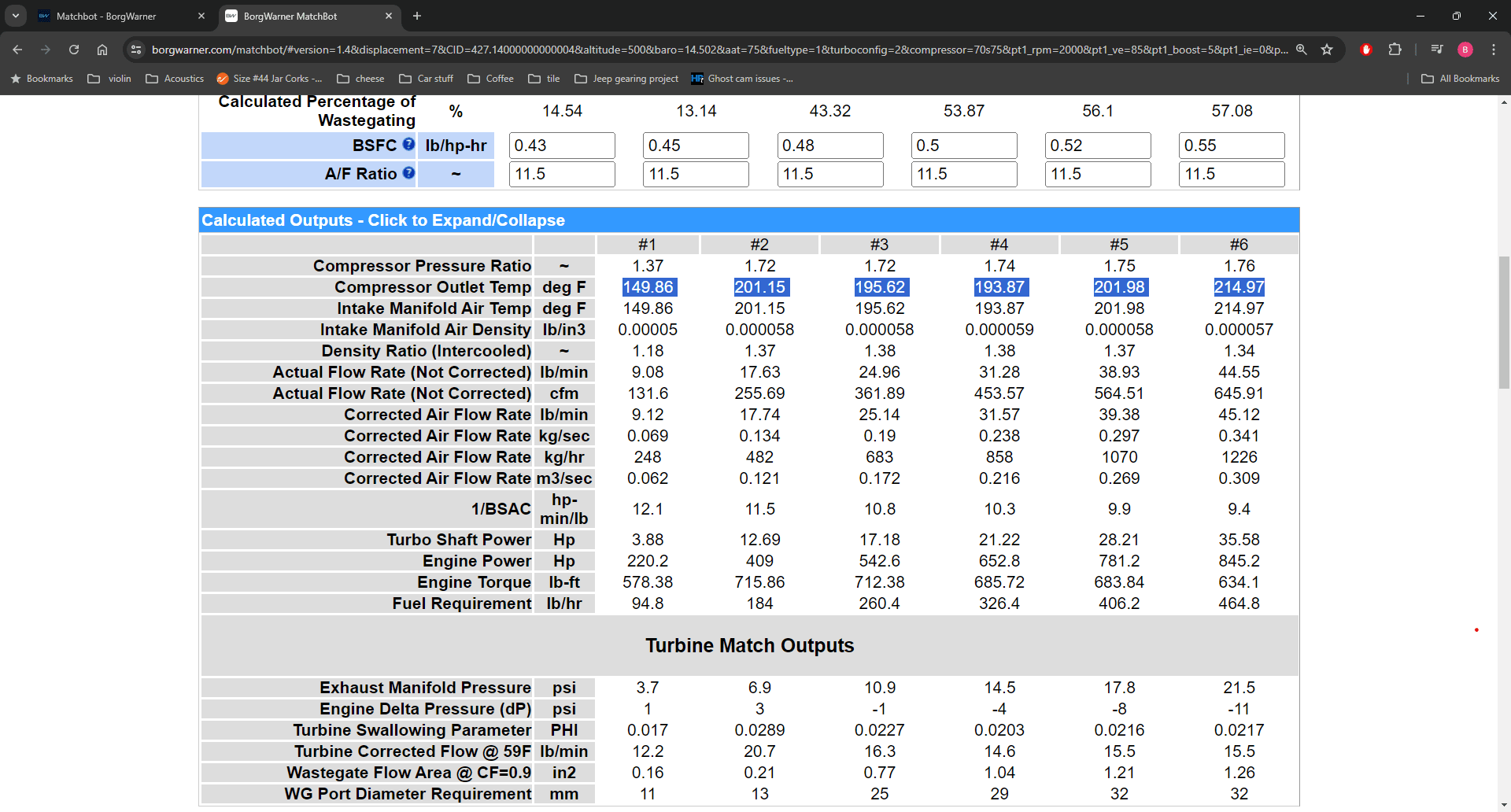The width and height of the screenshot is (1511, 812).
Task: Open the All Bookmarks folder
Action: (1461, 79)
